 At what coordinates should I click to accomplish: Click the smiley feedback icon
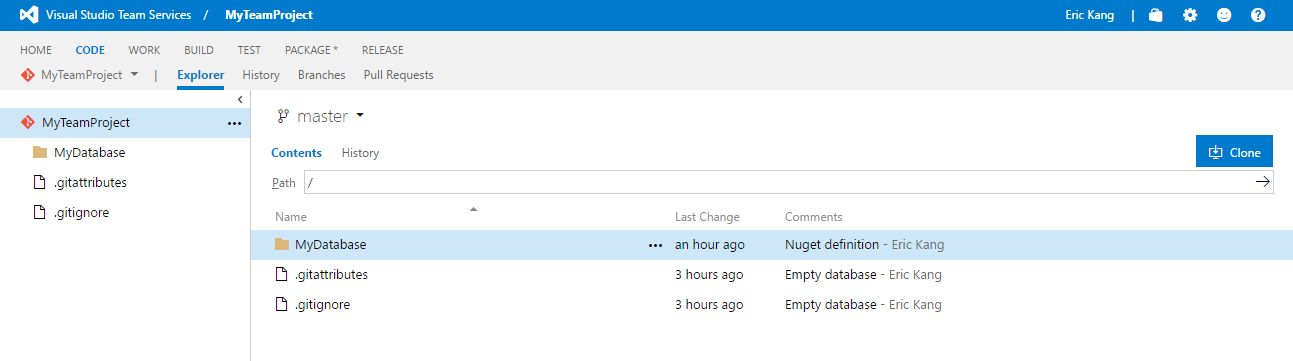(1224, 15)
